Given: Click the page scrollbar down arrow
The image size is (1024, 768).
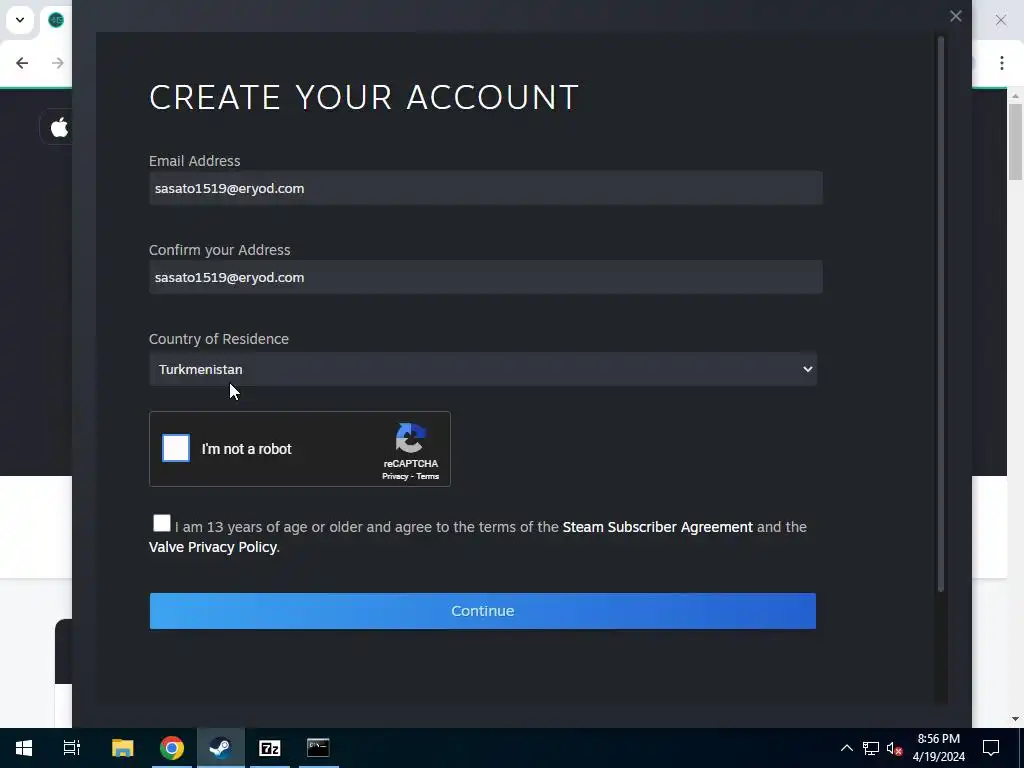Looking at the screenshot, I should coord(1015,719).
